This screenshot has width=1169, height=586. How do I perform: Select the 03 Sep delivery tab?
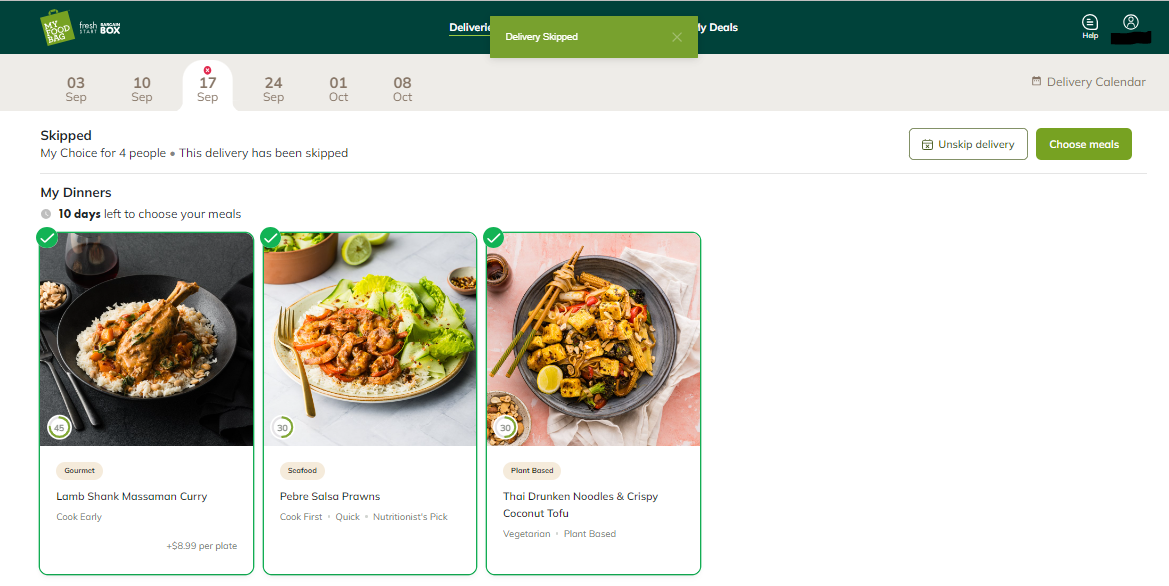(76, 89)
